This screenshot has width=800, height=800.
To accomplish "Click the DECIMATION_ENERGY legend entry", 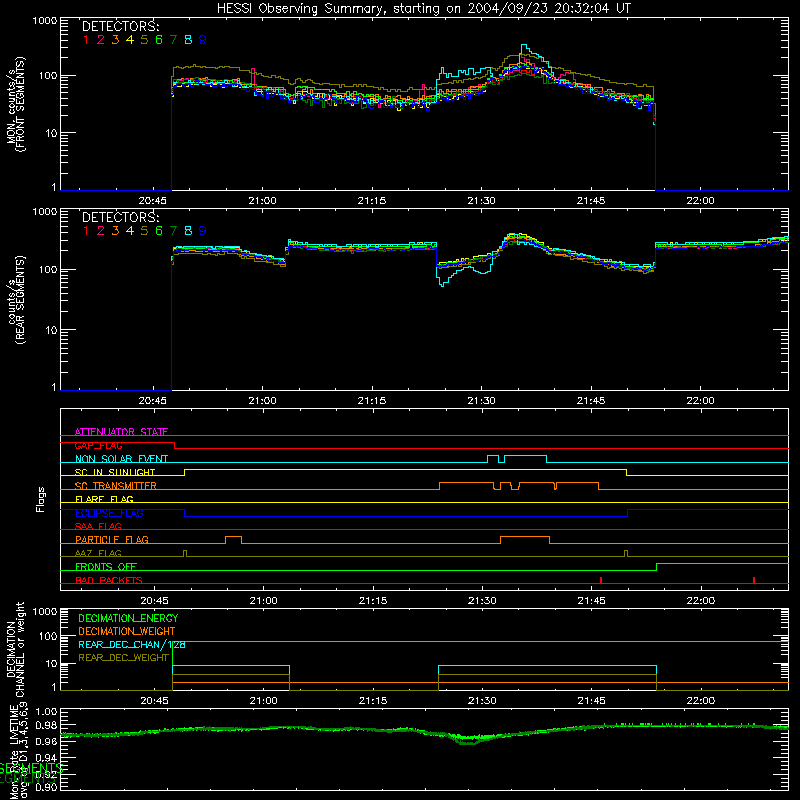I will (x=128, y=618).
